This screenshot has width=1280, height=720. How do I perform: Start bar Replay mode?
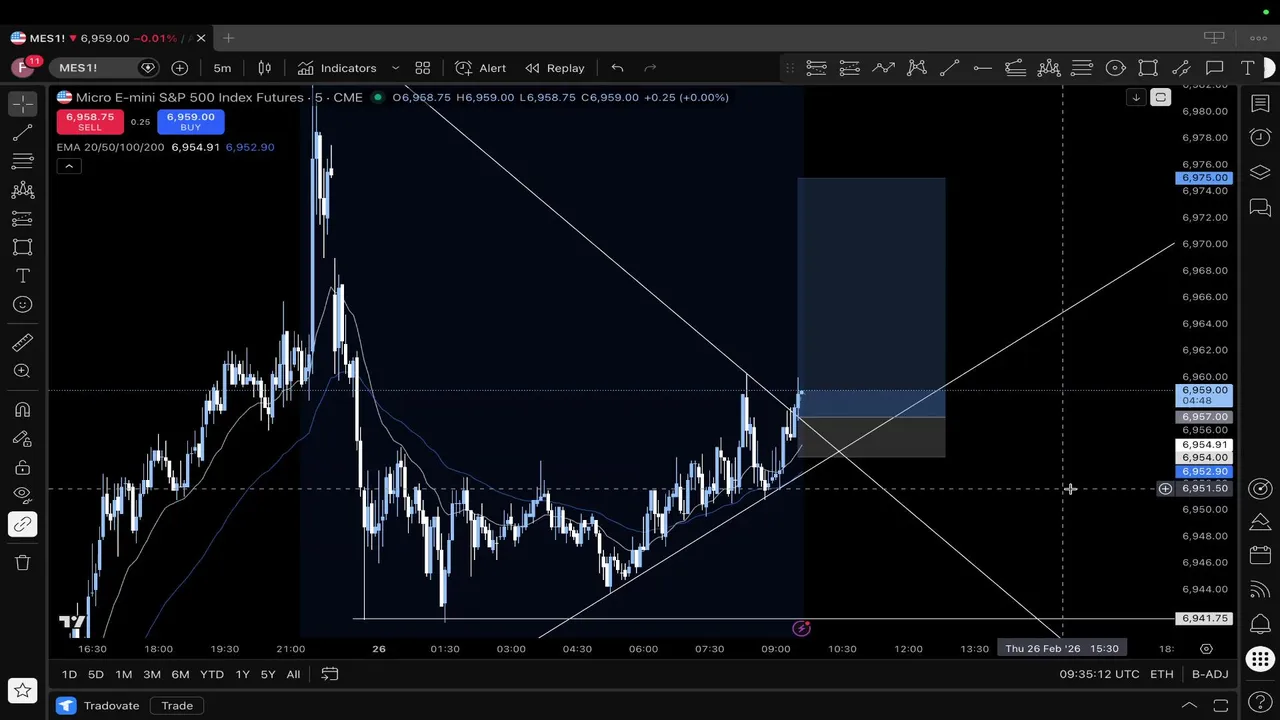555,68
